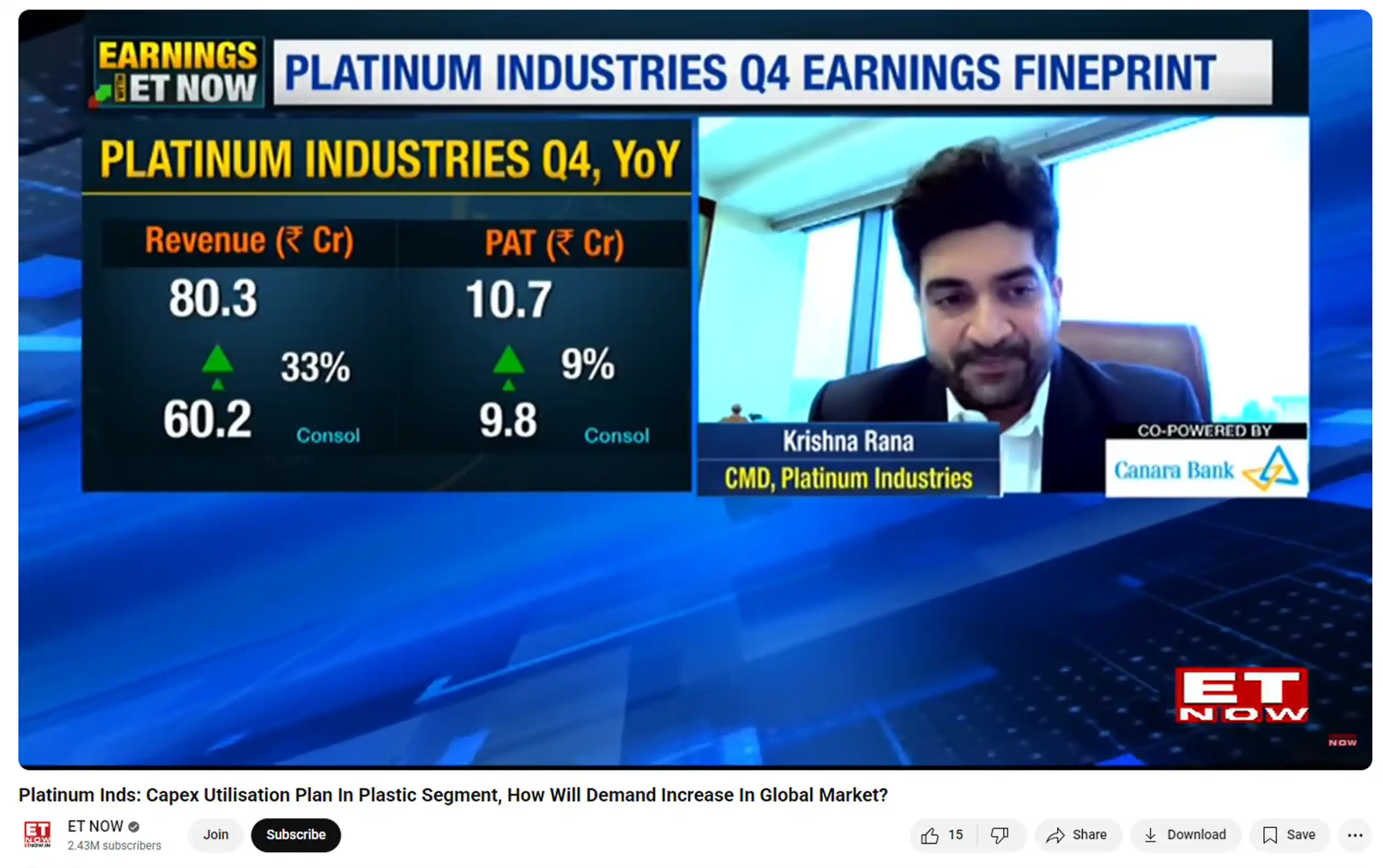Viewport: 1383px width, 868px height.
Task: Click the thumbs-down dislike icon
Action: pos(999,835)
